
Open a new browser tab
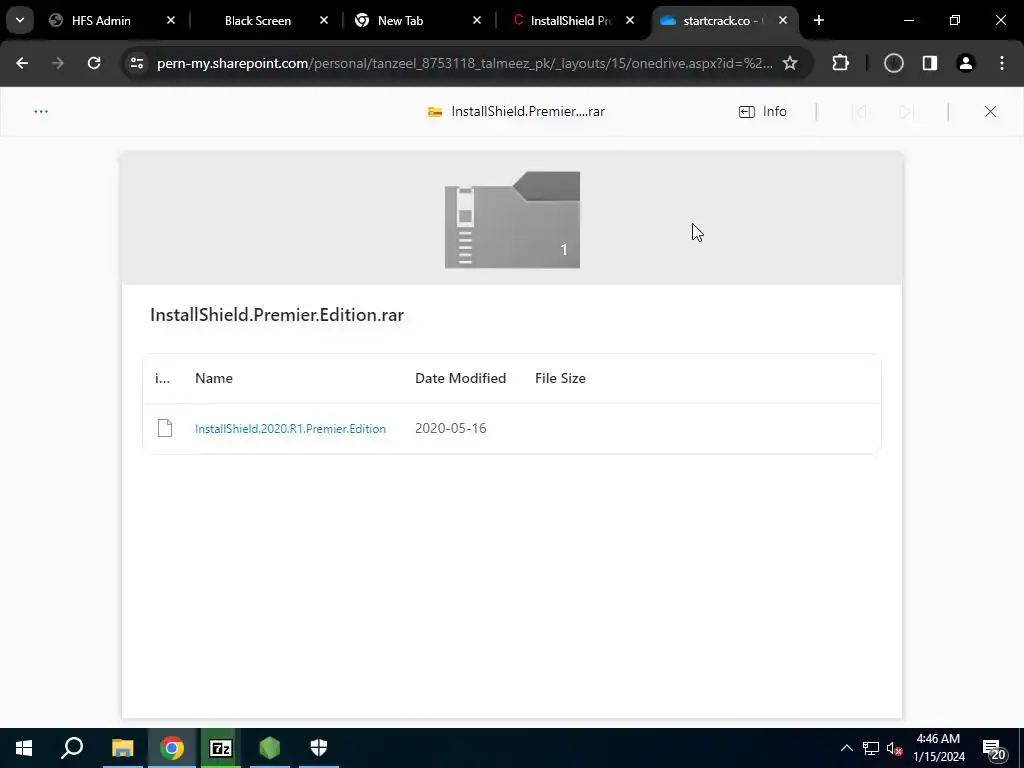818,21
